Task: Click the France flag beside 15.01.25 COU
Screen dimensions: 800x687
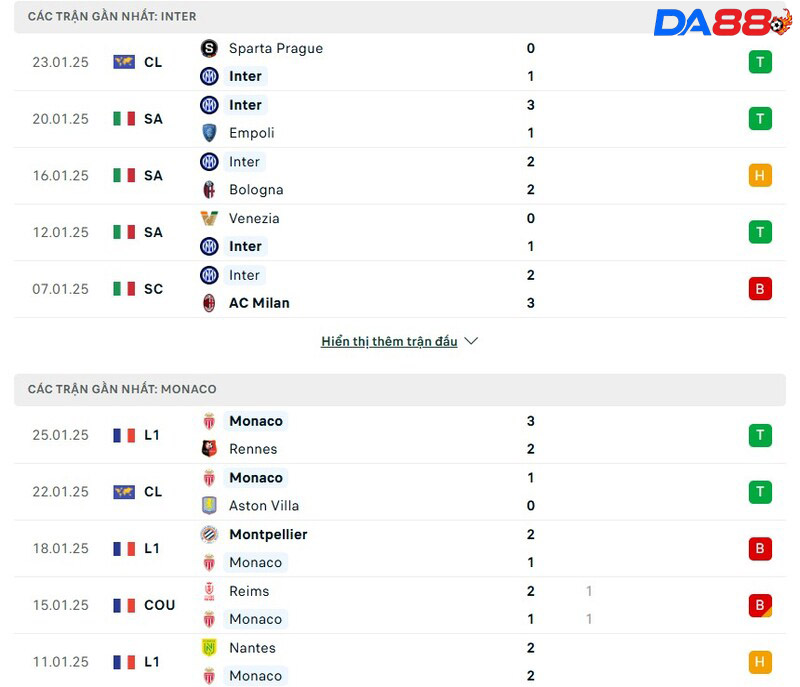Action: (124, 605)
